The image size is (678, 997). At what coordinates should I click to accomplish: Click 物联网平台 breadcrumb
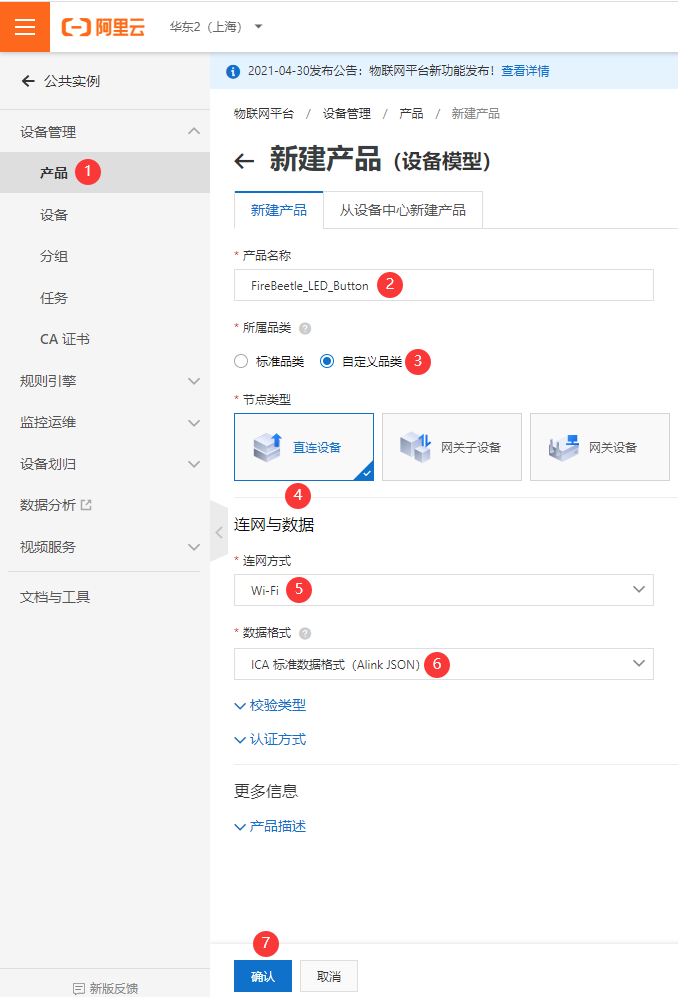(263, 114)
